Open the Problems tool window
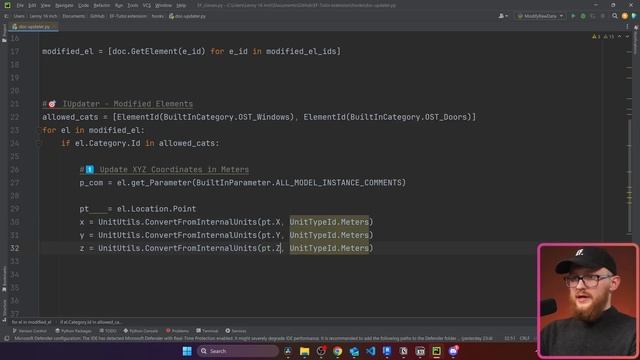Image resolution: width=640 pixels, height=360 pixels. pyautogui.click(x=178, y=331)
